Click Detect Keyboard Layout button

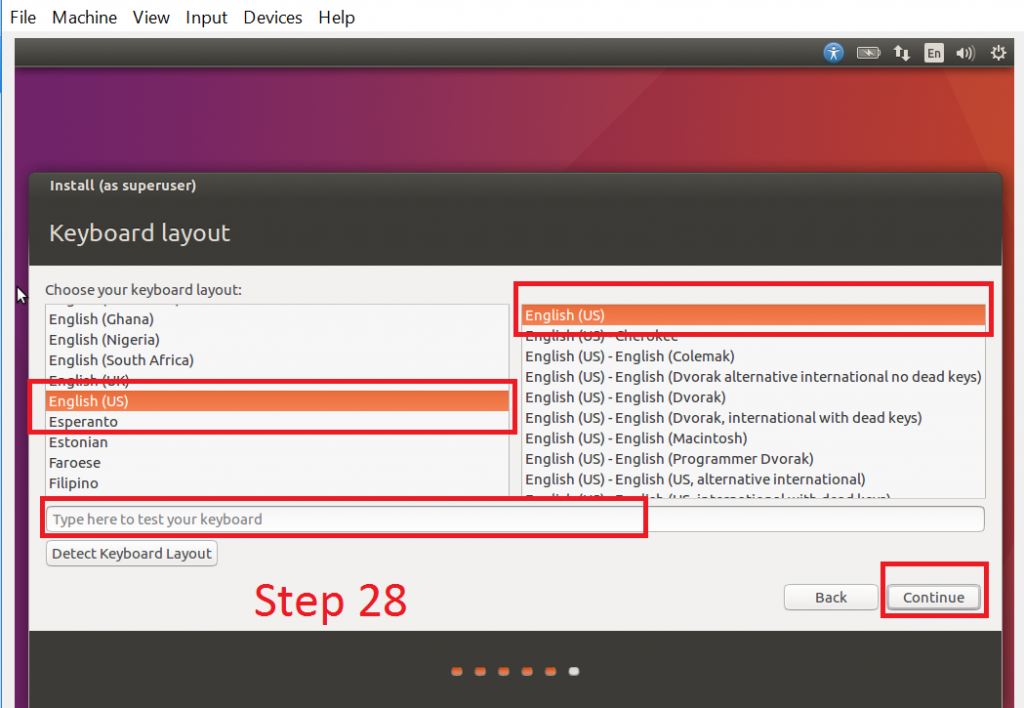pos(132,554)
